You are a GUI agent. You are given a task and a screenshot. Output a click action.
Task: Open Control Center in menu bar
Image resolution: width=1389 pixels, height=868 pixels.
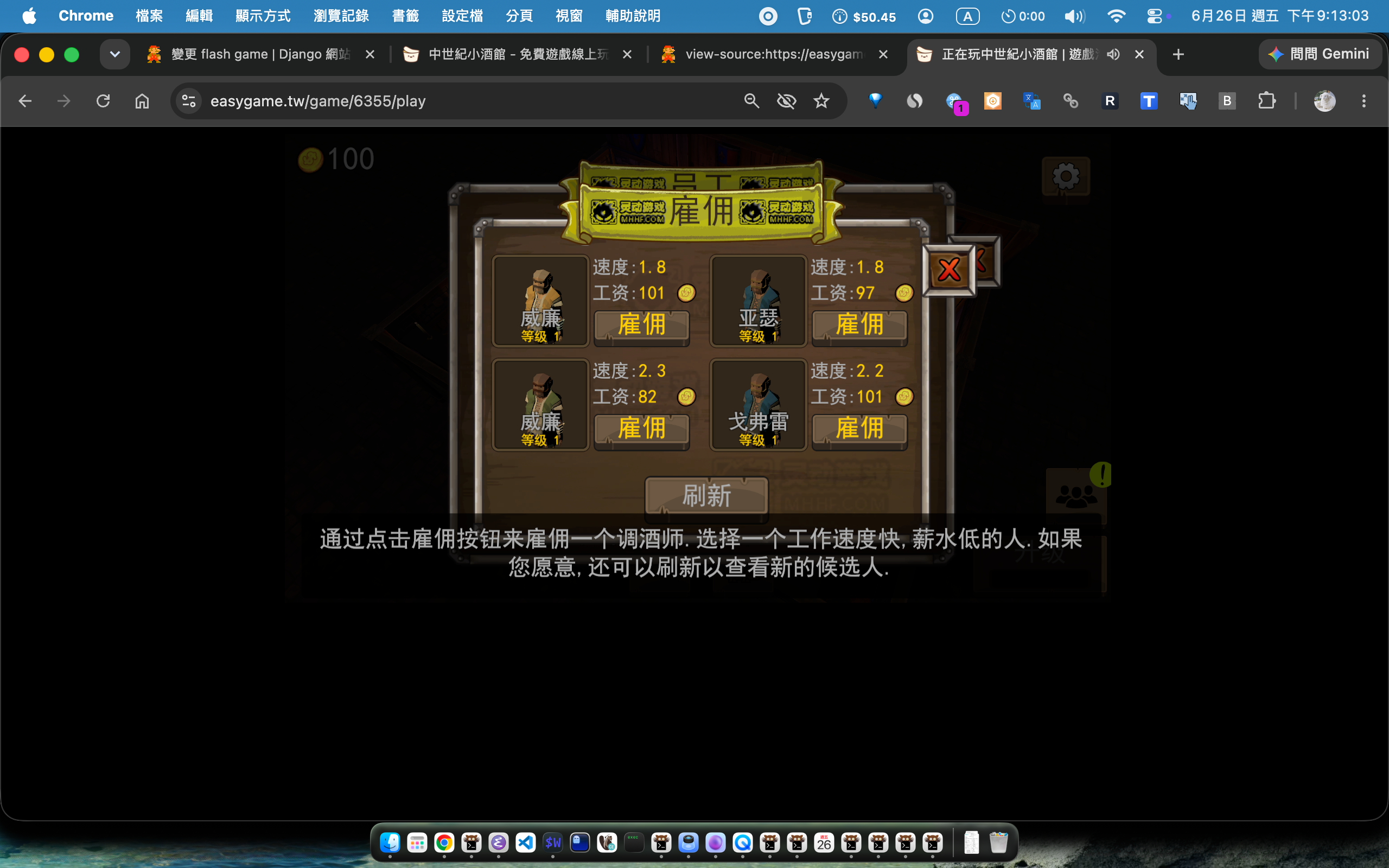point(1154,16)
